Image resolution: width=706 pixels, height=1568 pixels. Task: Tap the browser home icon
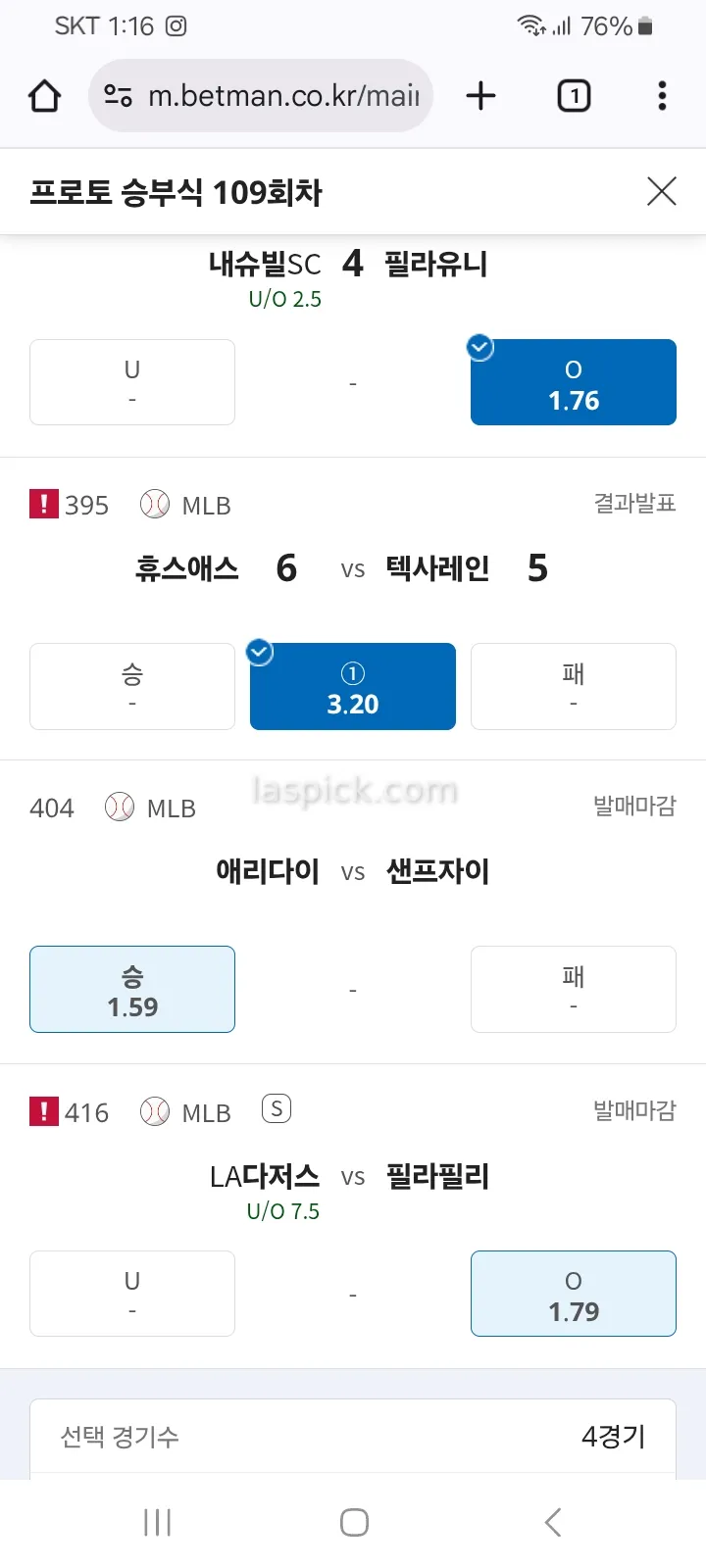pyautogui.click(x=45, y=96)
